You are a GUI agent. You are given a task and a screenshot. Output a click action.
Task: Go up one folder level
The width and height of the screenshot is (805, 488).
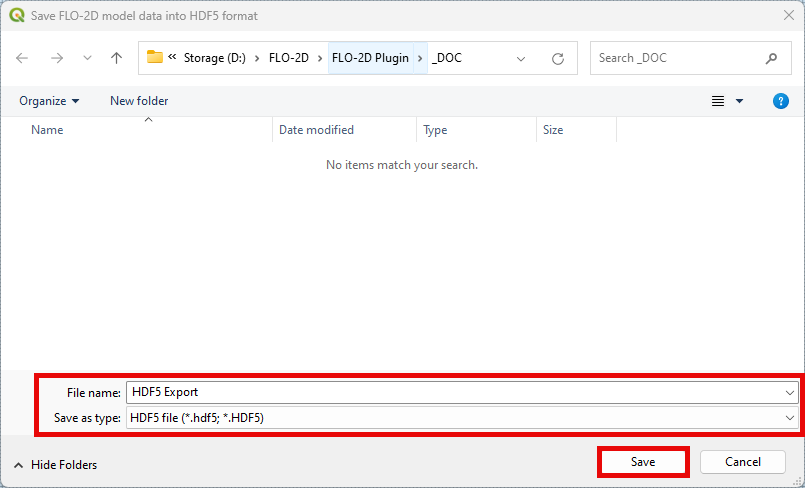[116, 58]
